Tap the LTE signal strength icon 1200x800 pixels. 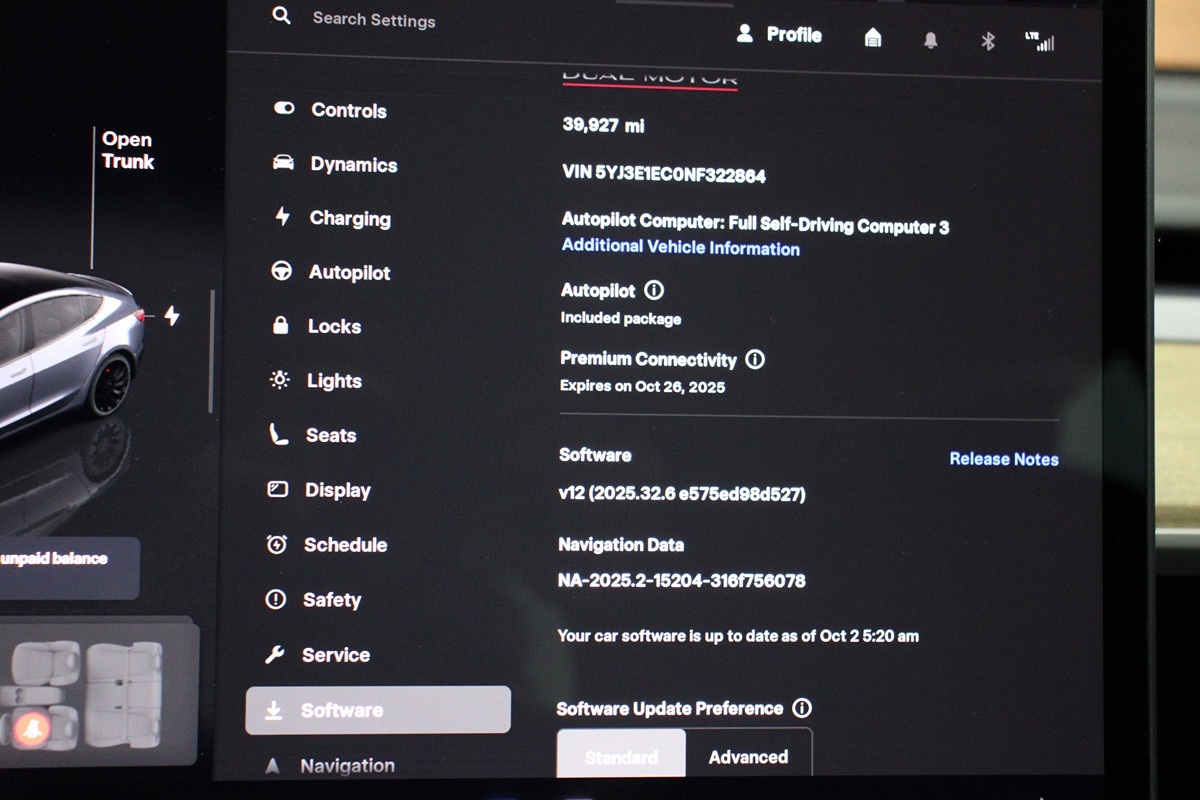[1040, 41]
